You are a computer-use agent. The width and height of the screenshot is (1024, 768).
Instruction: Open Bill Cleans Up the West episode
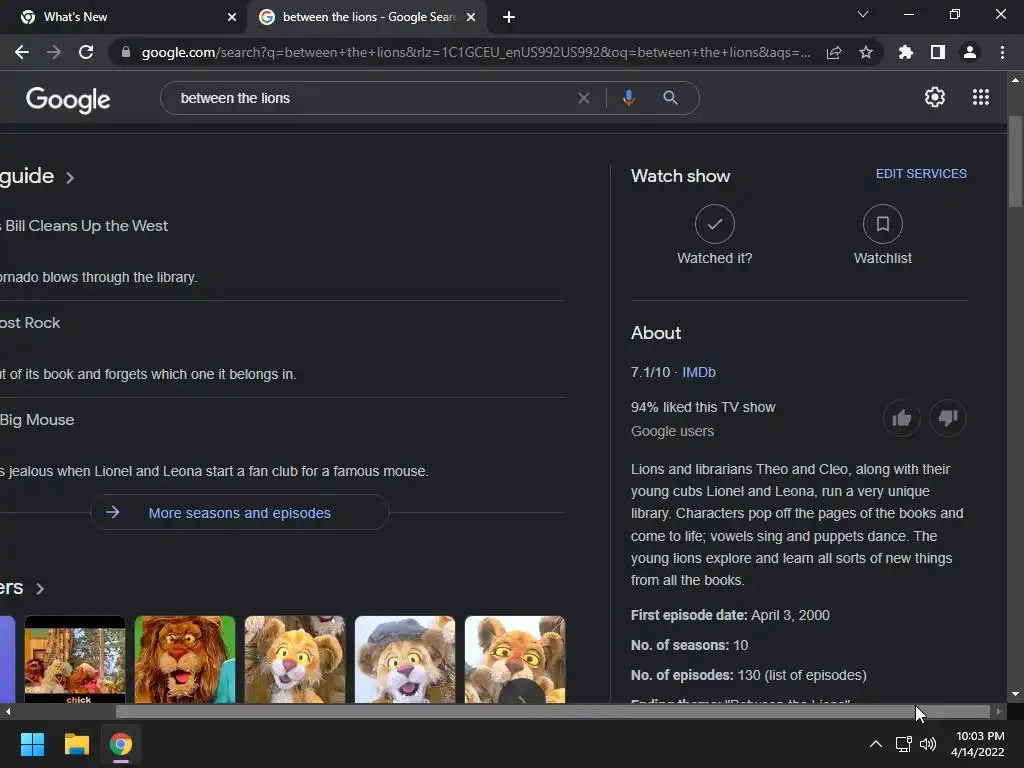point(84,226)
